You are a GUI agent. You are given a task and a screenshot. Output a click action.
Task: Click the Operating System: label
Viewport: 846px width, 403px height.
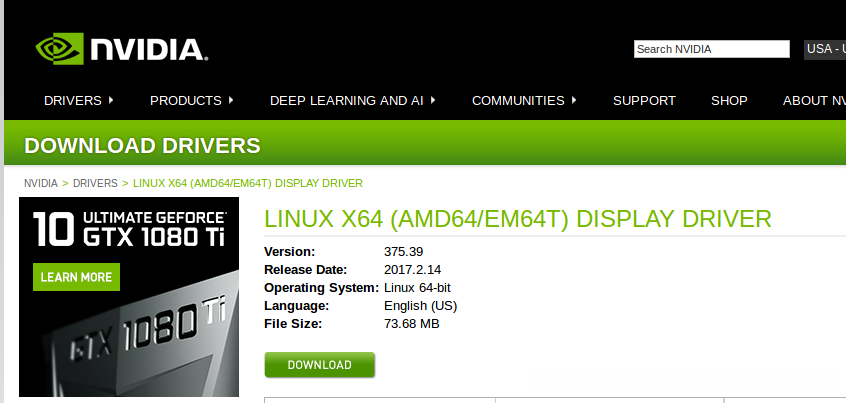click(322, 288)
